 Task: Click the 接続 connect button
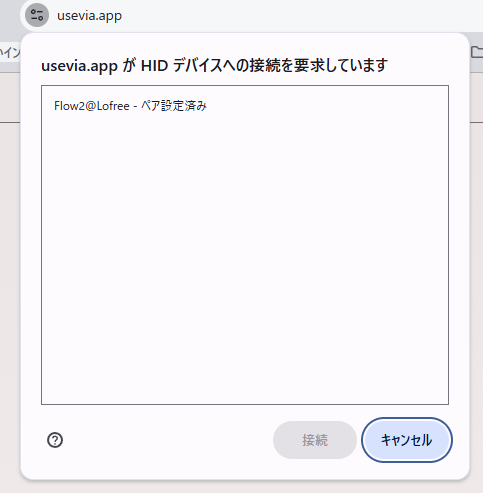pyautogui.click(x=315, y=440)
